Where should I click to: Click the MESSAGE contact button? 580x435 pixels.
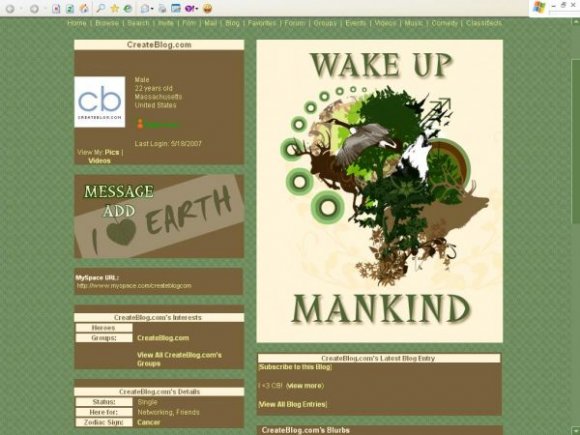[119, 192]
